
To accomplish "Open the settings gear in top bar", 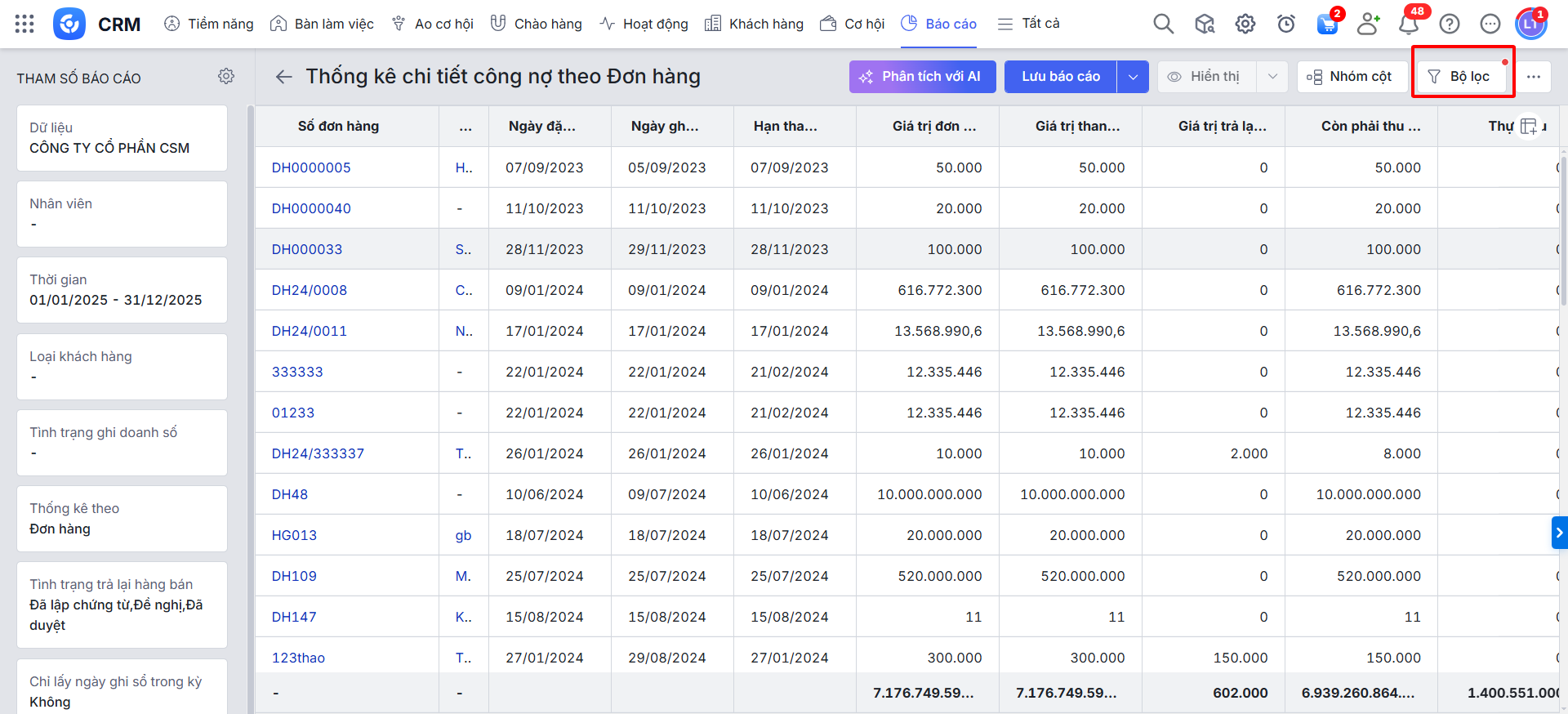I will [x=1245, y=24].
